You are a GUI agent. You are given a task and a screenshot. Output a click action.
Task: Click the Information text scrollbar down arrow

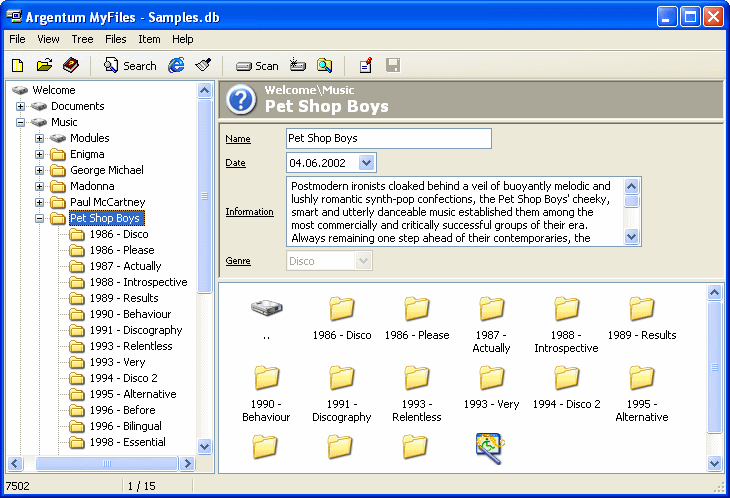tap(631, 237)
